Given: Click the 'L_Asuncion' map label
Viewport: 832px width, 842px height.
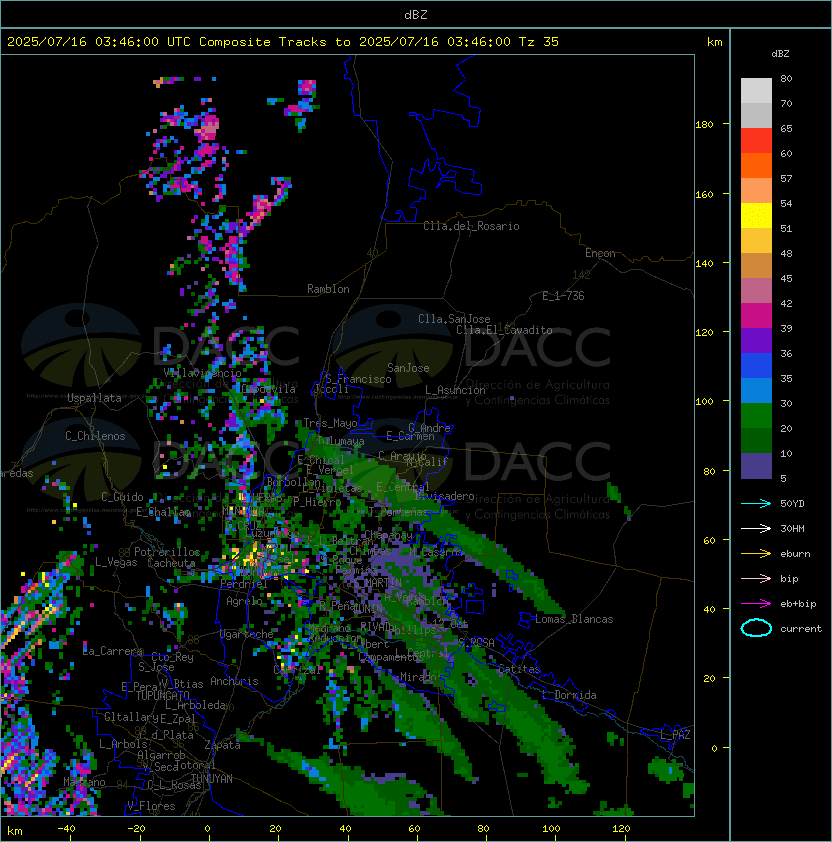Looking at the screenshot, I should click(455, 390).
